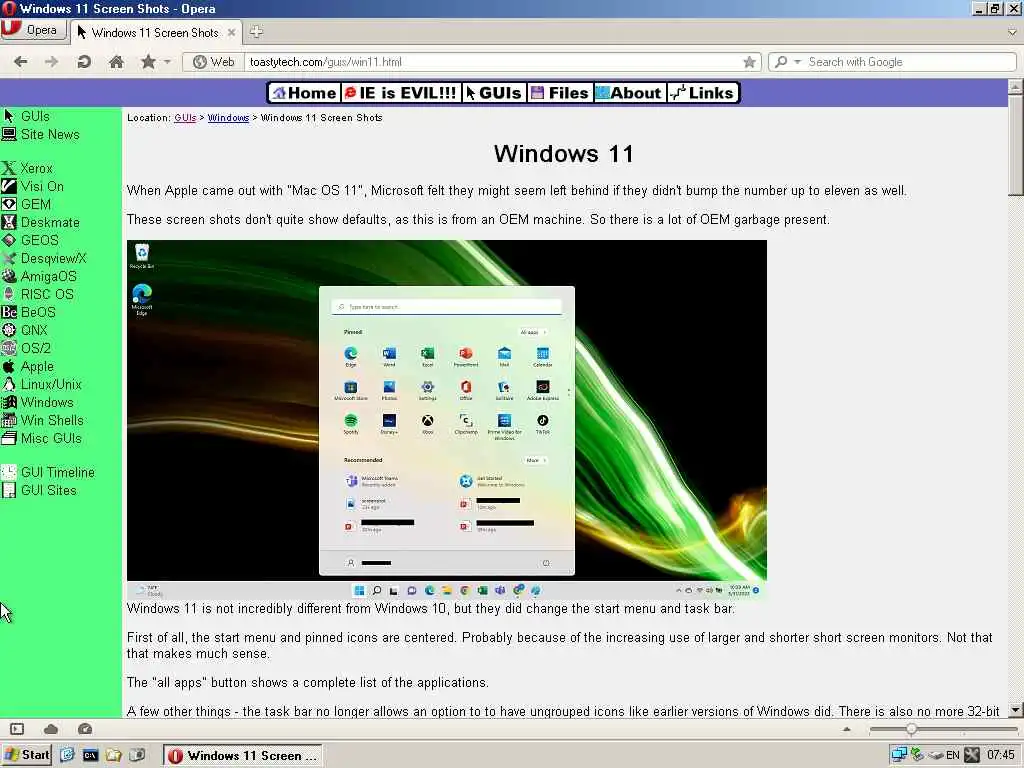Click the Visi On sidebar icon
Screen dimensions: 1024x768
coord(8,186)
